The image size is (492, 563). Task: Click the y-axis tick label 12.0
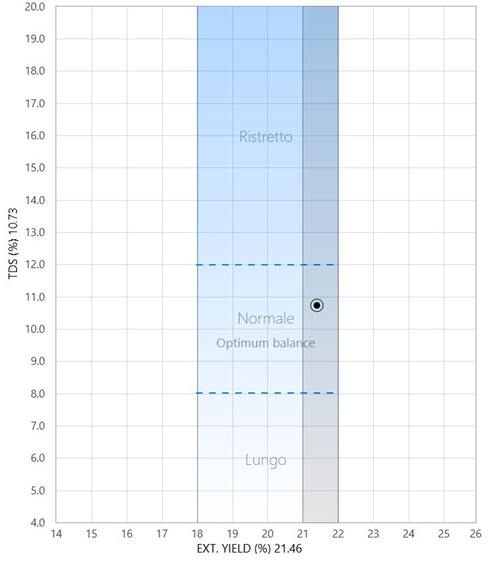click(35, 265)
